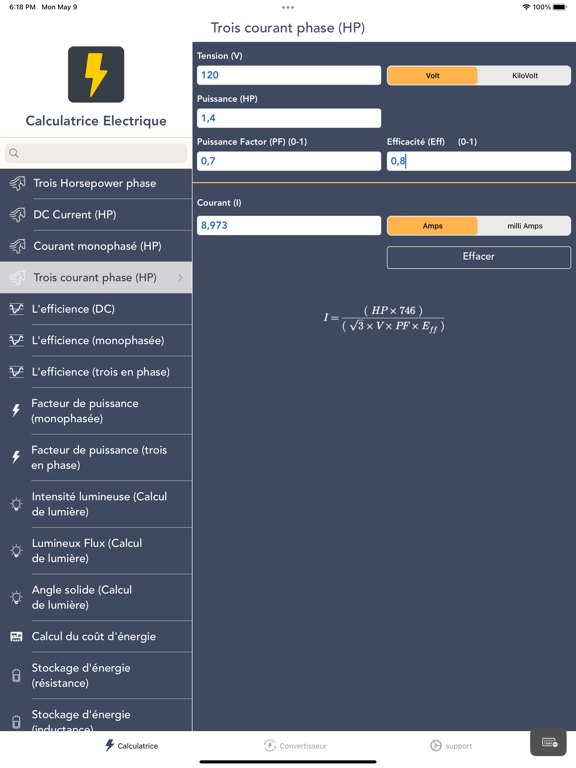Hide the keyboard using the keyboard icon
Image resolution: width=576 pixels, height=768 pixels.
[x=549, y=743]
